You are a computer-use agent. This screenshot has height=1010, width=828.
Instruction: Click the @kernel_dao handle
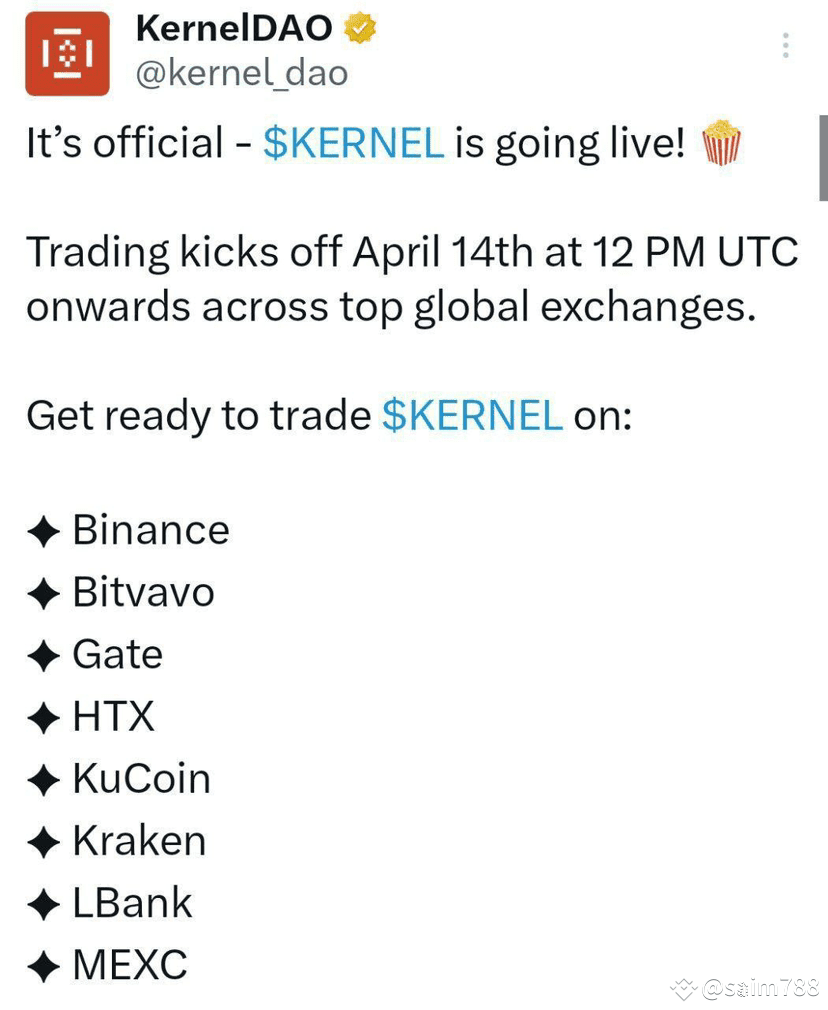243,72
